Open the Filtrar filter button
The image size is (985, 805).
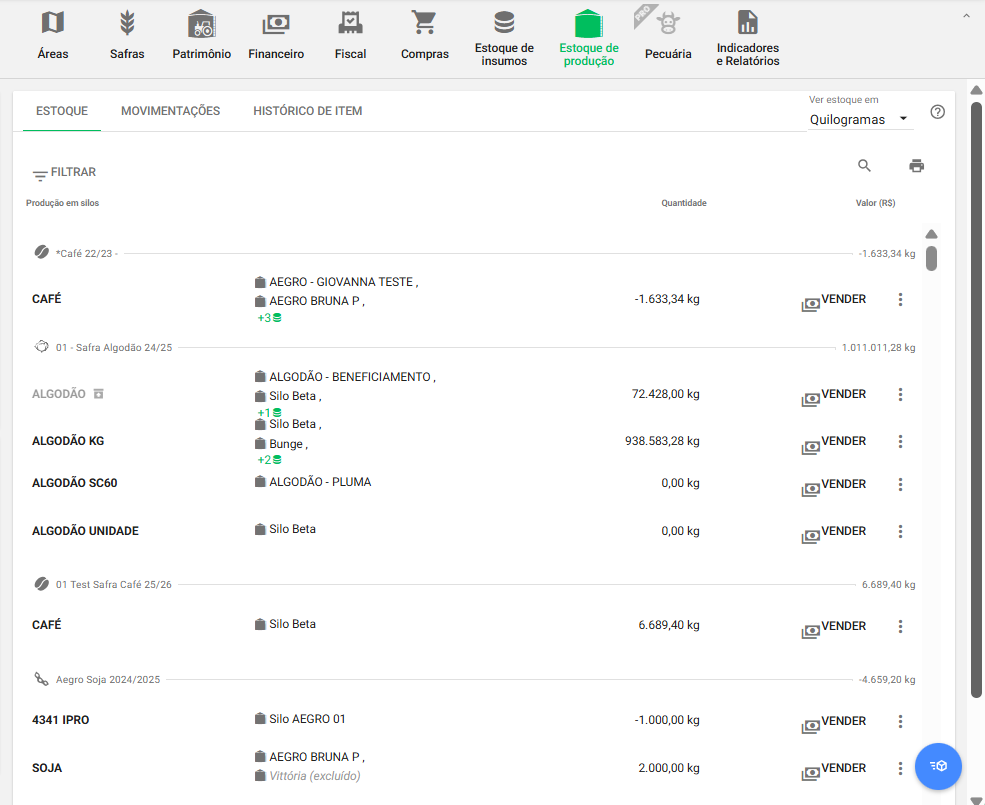[64, 173]
